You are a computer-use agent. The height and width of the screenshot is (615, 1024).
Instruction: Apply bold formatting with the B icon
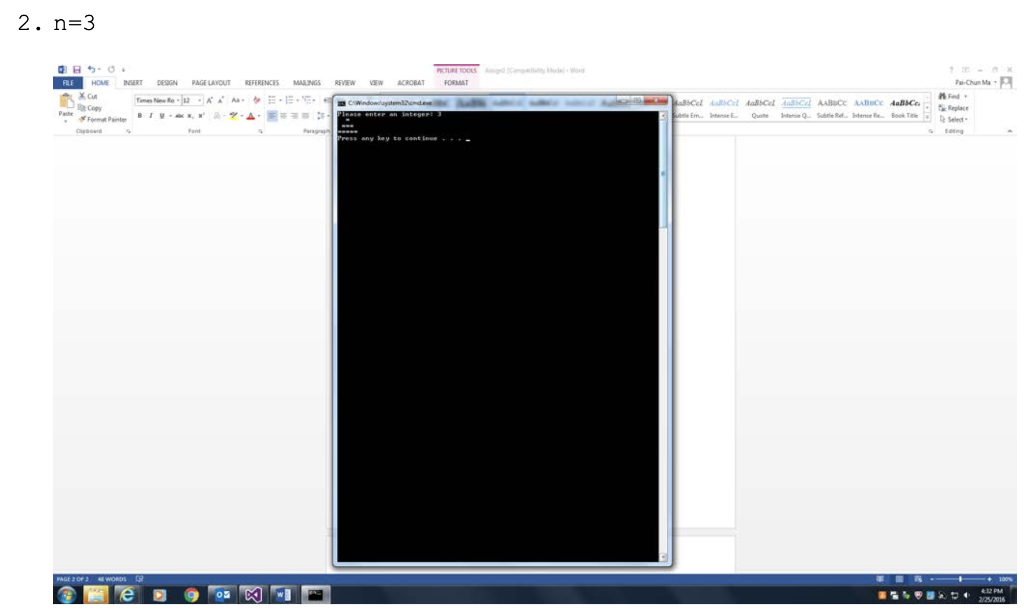pos(140,115)
